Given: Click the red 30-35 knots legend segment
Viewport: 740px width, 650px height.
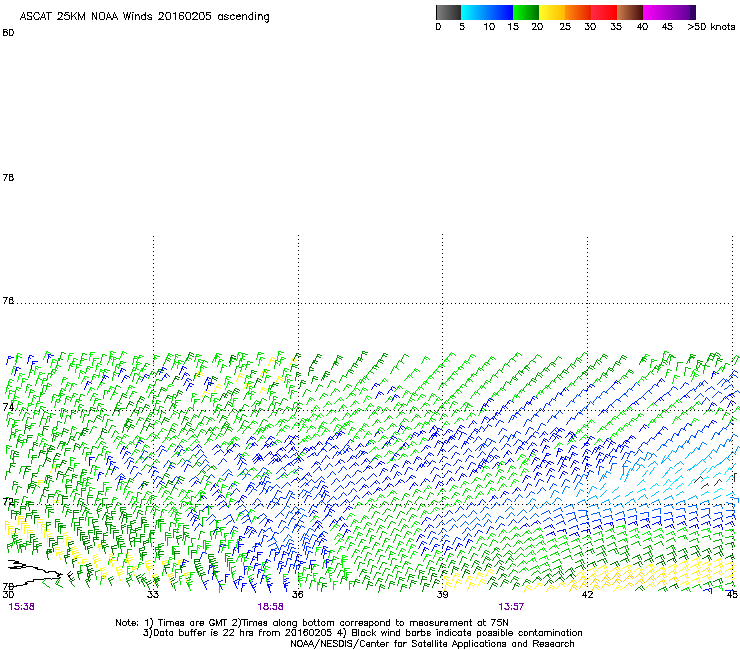Looking at the screenshot, I should point(604,12).
